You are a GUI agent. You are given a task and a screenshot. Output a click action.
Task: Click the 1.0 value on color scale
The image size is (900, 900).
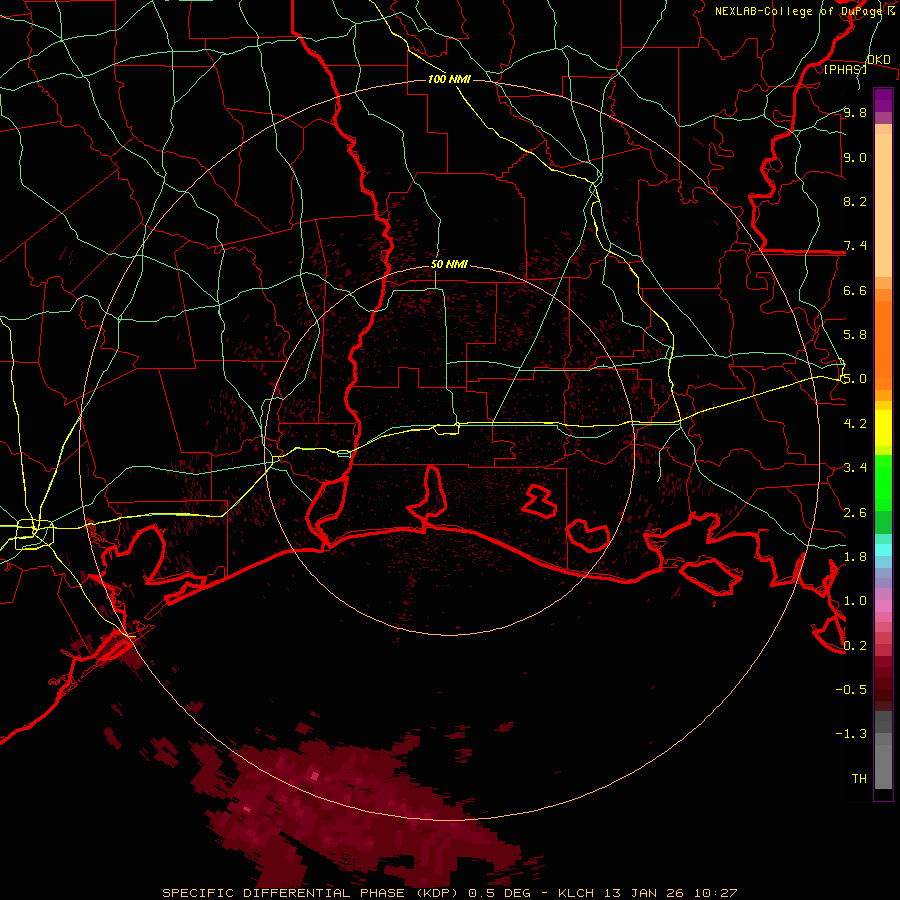[855, 601]
